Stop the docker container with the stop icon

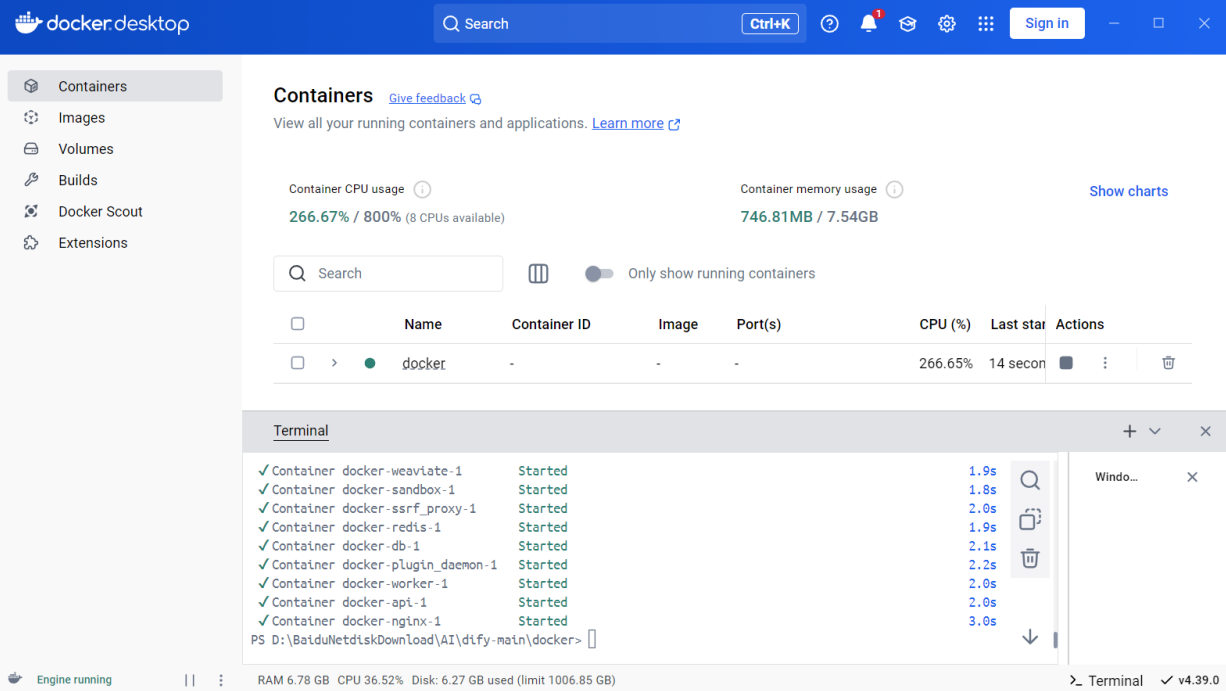click(x=1066, y=363)
